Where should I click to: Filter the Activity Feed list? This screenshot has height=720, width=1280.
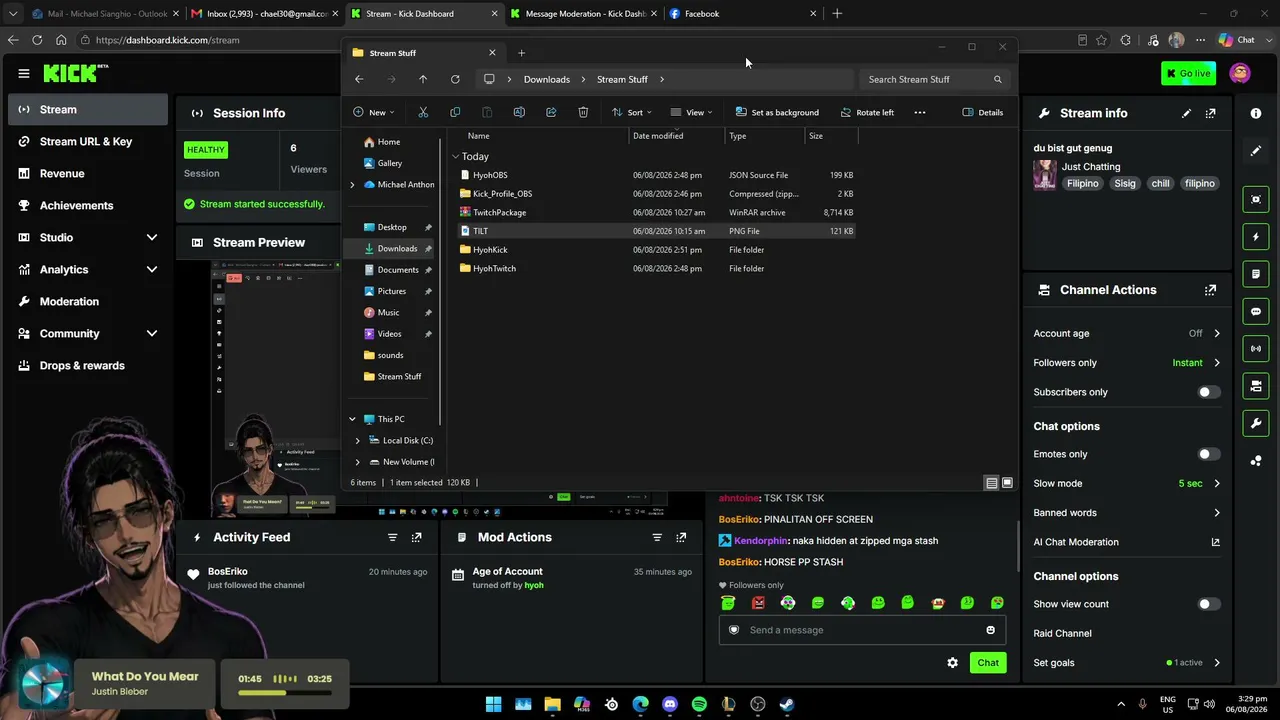click(392, 537)
